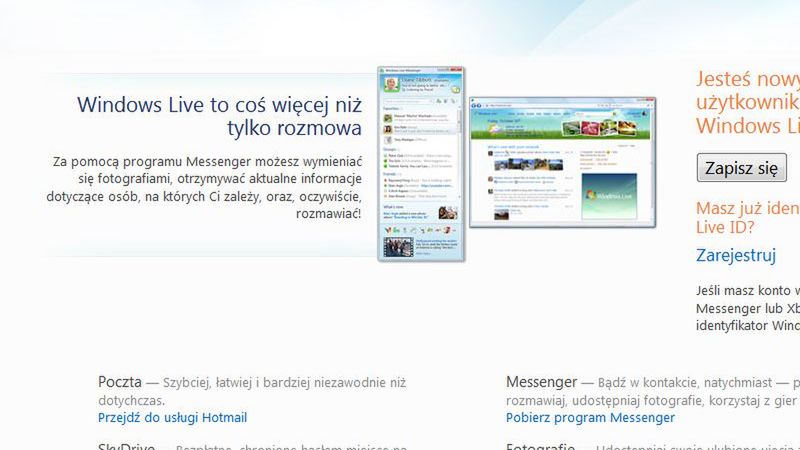Viewport: 800px width, 450px height.
Task: Click the Poczta service heading
Action: (120, 382)
